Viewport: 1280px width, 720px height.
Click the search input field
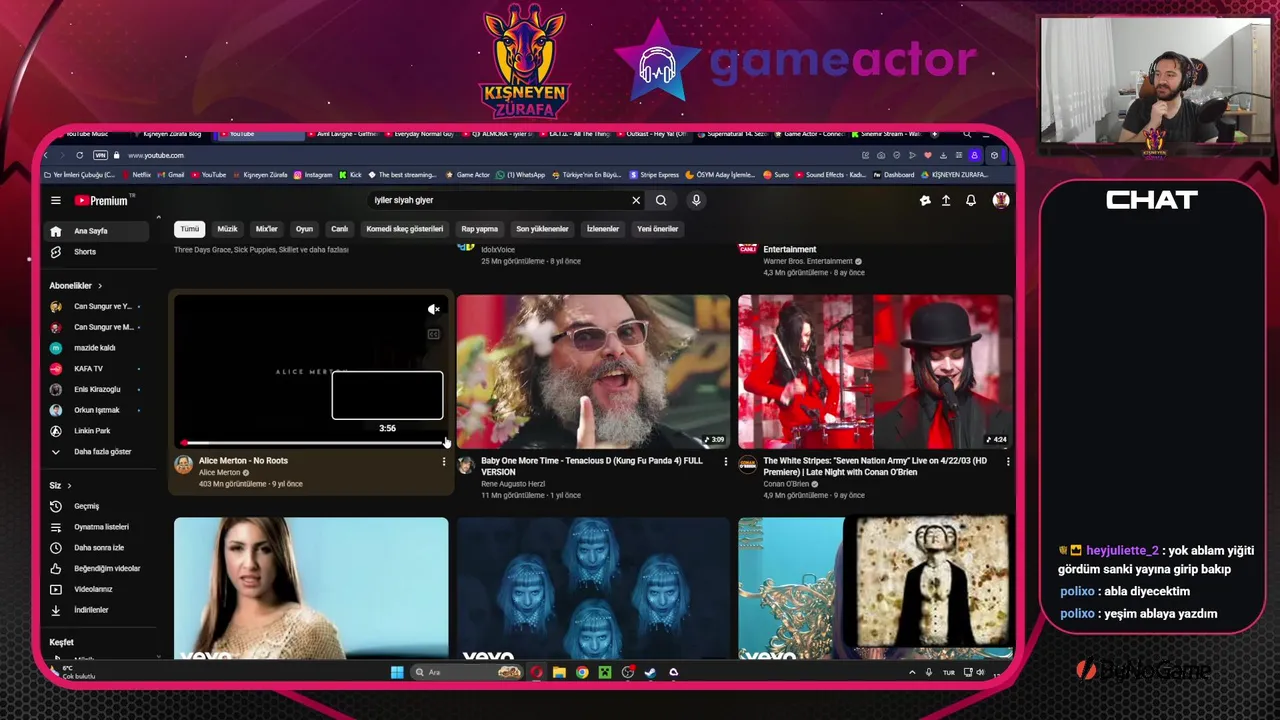[x=500, y=200]
